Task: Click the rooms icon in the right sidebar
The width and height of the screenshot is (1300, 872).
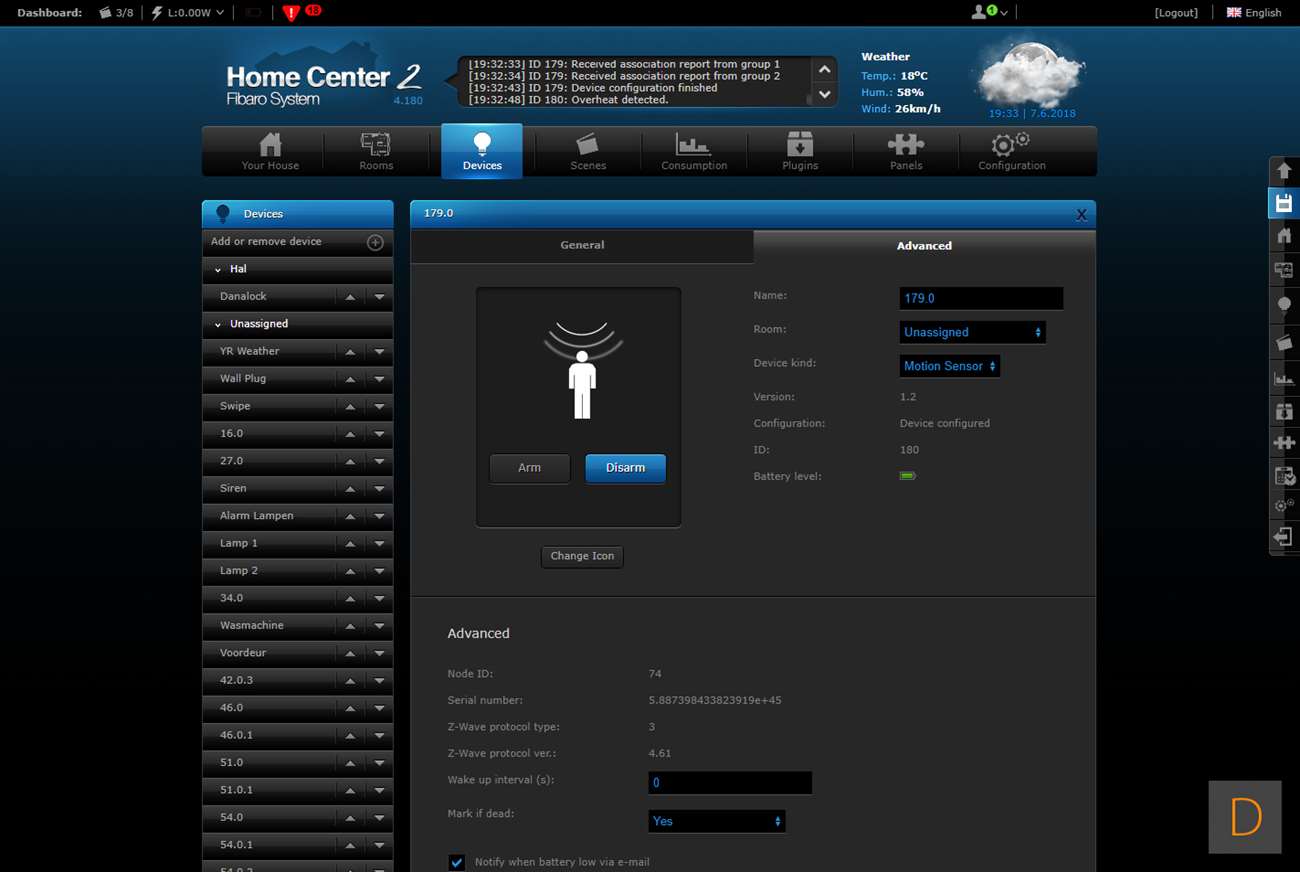Action: pos(1284,270)
